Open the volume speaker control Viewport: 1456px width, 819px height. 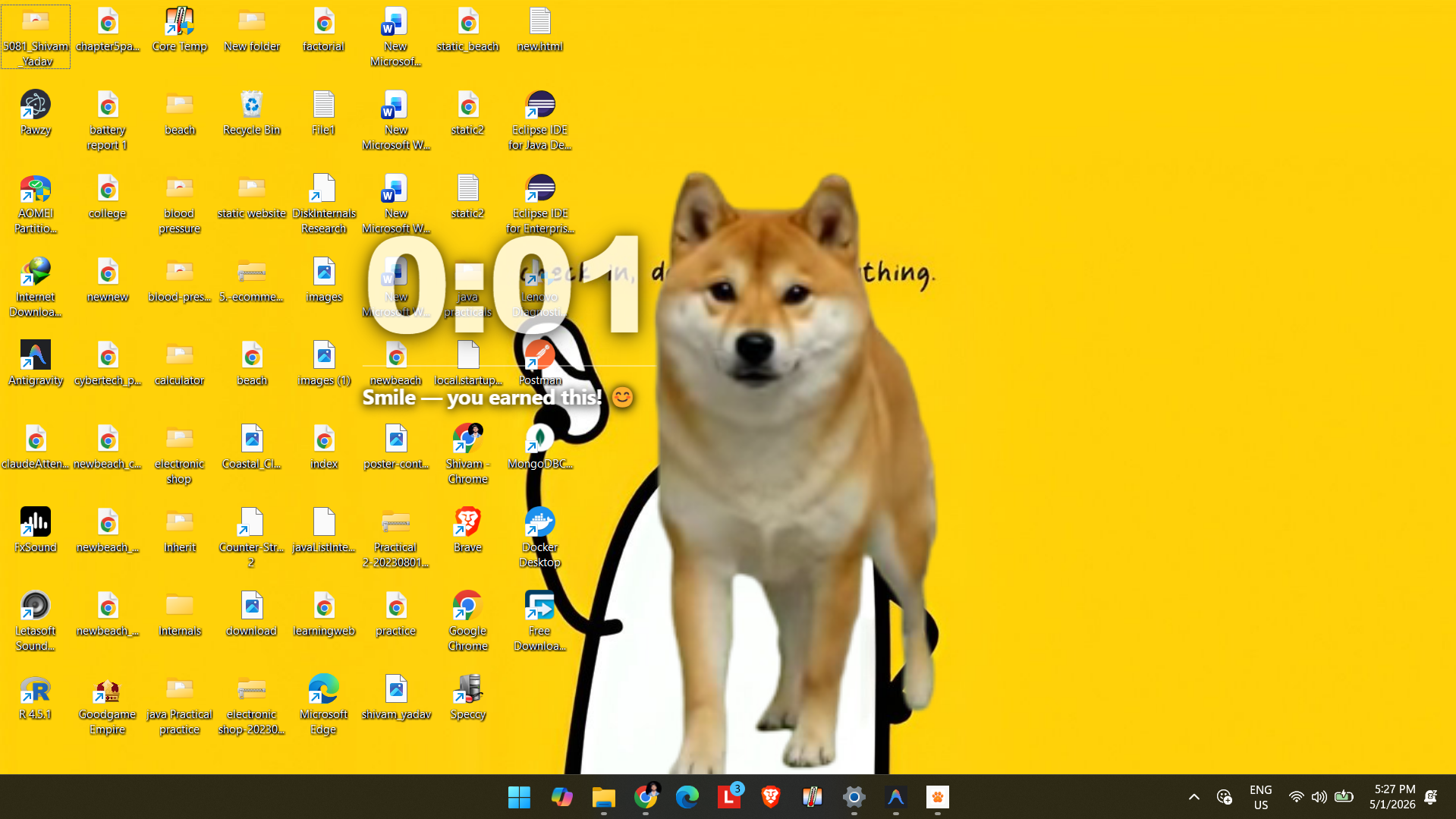pyautogui.click(x=1319, y=797)
